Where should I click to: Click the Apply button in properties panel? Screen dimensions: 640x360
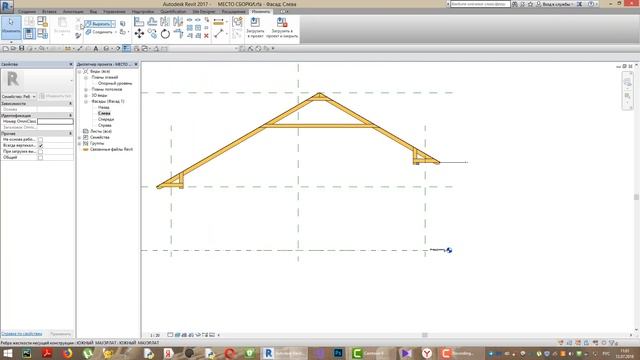pos(60,334)
